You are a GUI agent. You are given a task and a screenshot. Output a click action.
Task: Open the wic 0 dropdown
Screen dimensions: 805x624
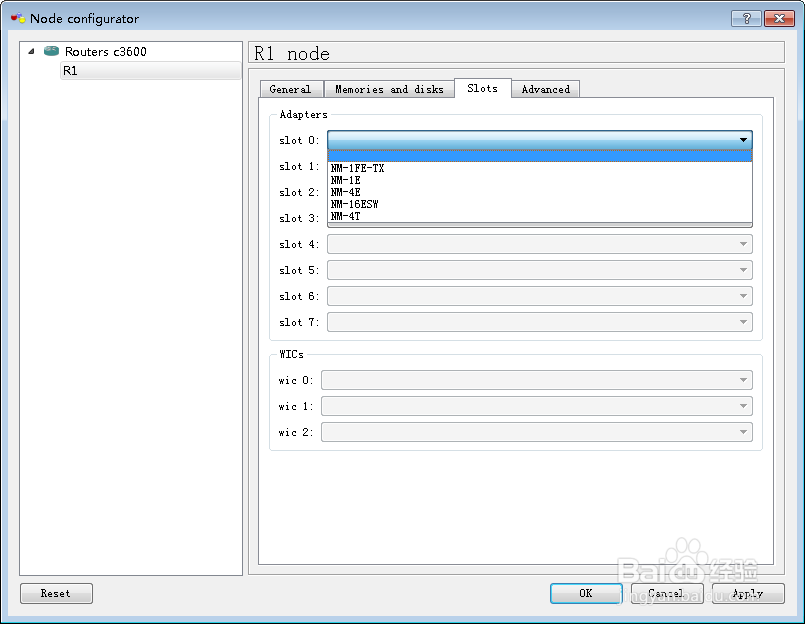point(537,380)
